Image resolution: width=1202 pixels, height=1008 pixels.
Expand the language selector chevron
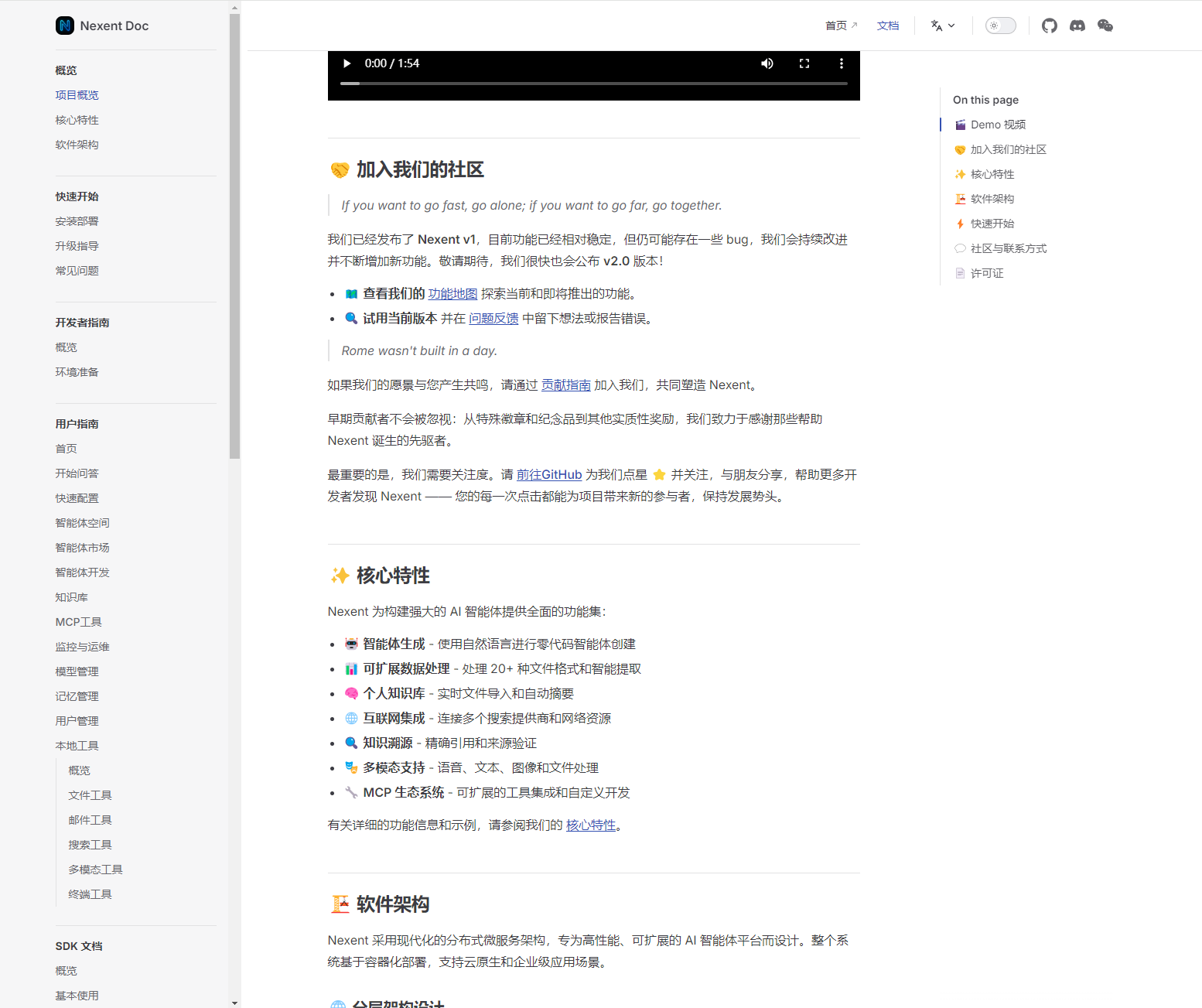point(951,26)
